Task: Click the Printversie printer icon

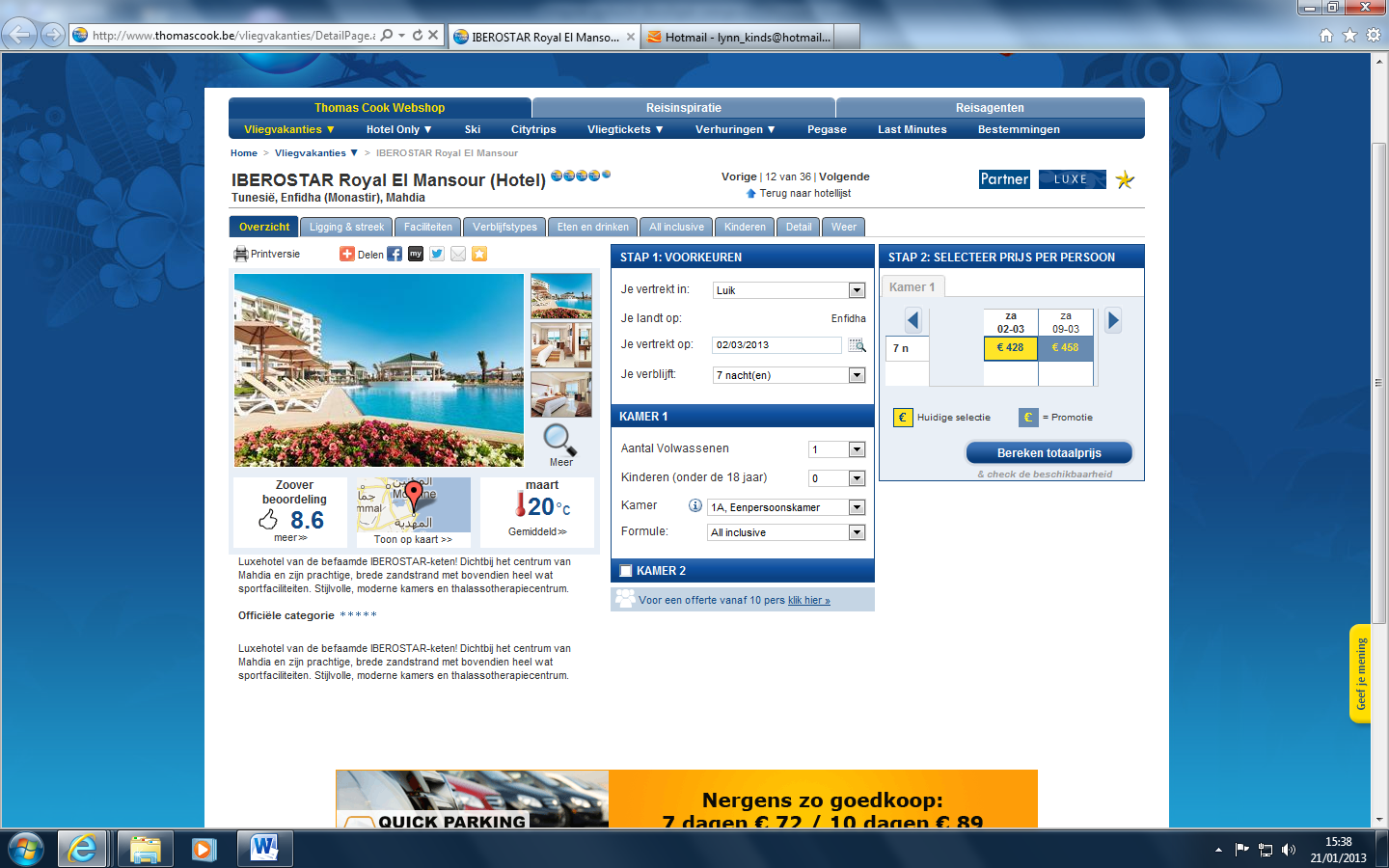Action: [x=241, y=255]
